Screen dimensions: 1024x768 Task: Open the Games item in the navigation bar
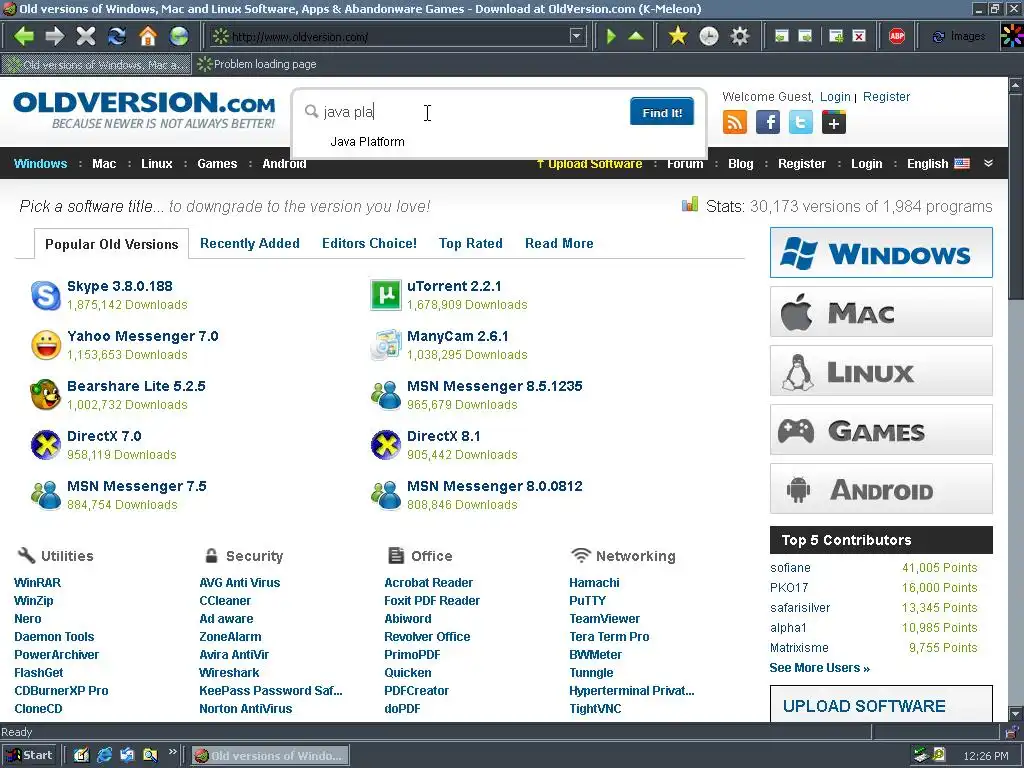pos(217,164)
